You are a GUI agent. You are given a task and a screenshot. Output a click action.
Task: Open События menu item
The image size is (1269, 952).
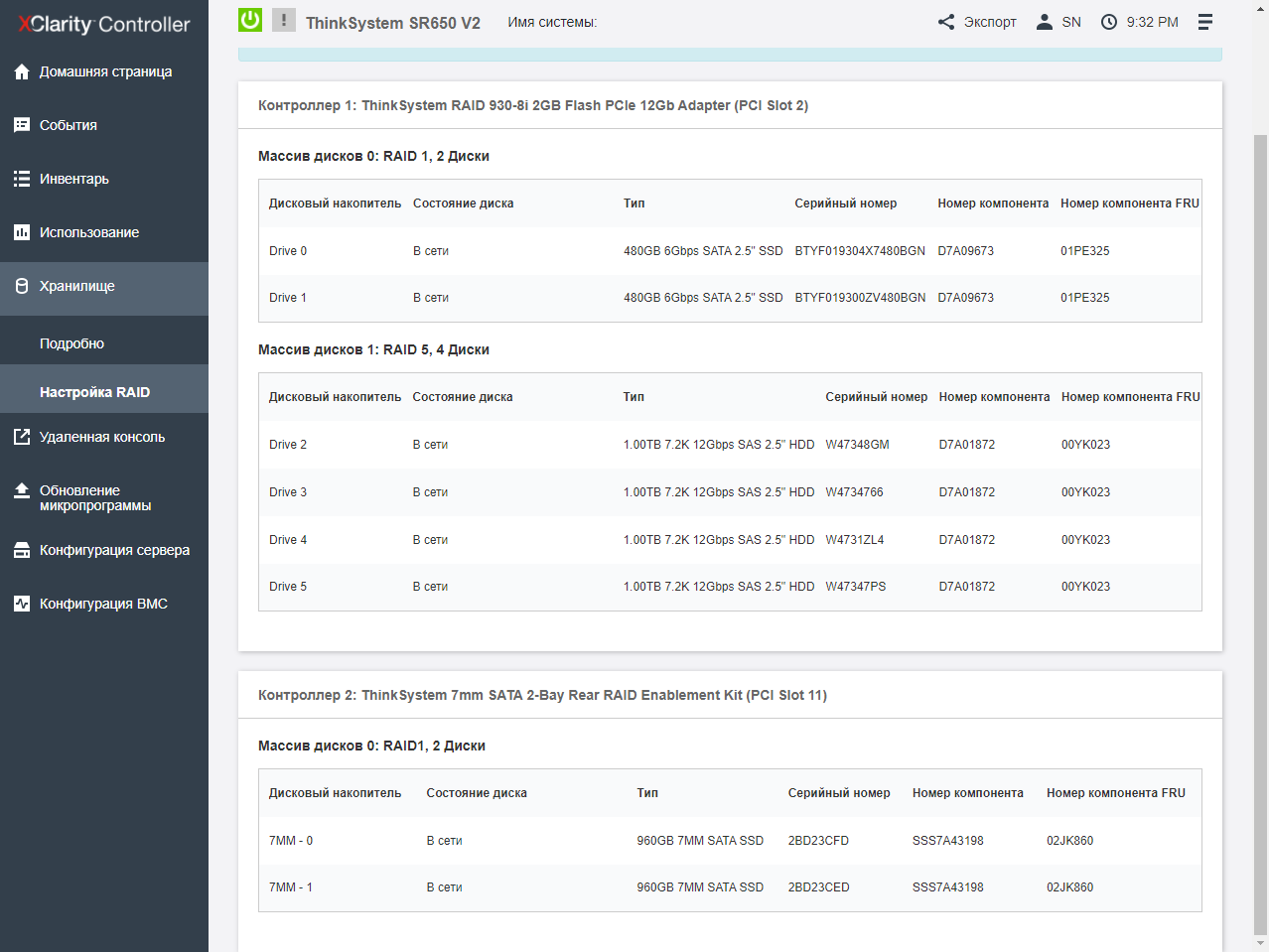[104, 125]
